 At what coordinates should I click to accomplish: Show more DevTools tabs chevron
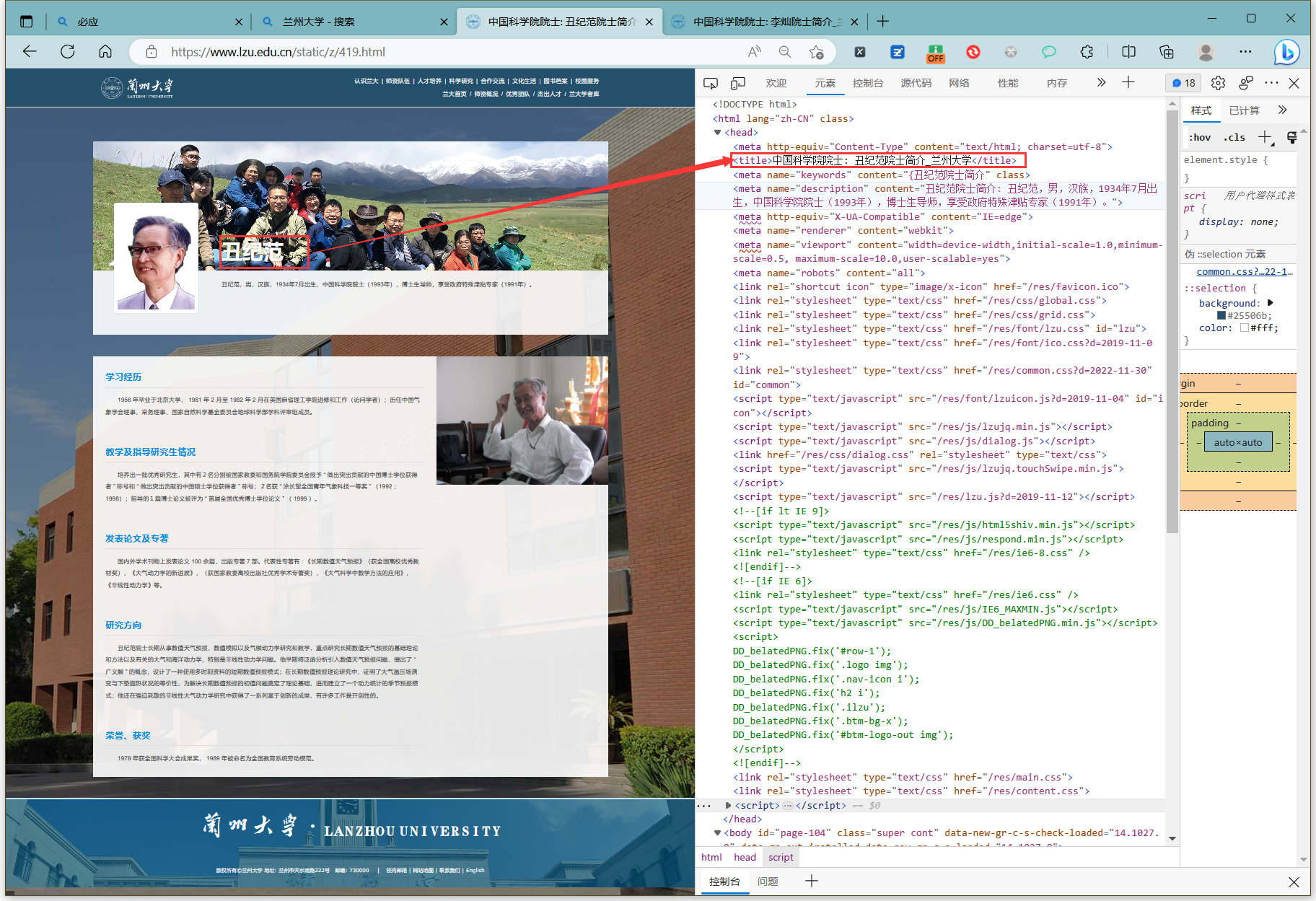[1101, 82]
